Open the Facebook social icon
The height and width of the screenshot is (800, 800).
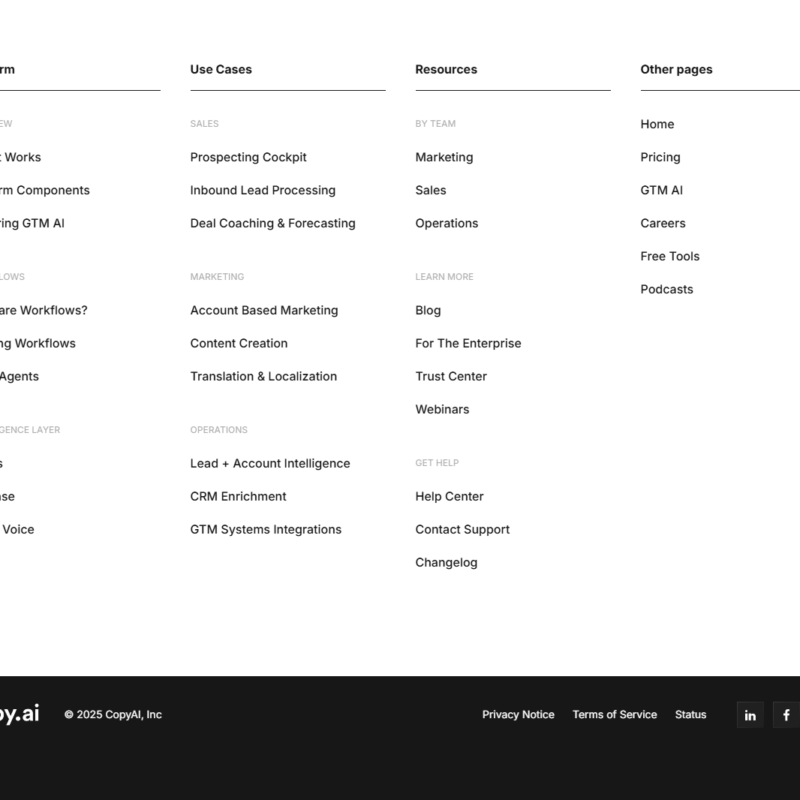coord(786,715)
